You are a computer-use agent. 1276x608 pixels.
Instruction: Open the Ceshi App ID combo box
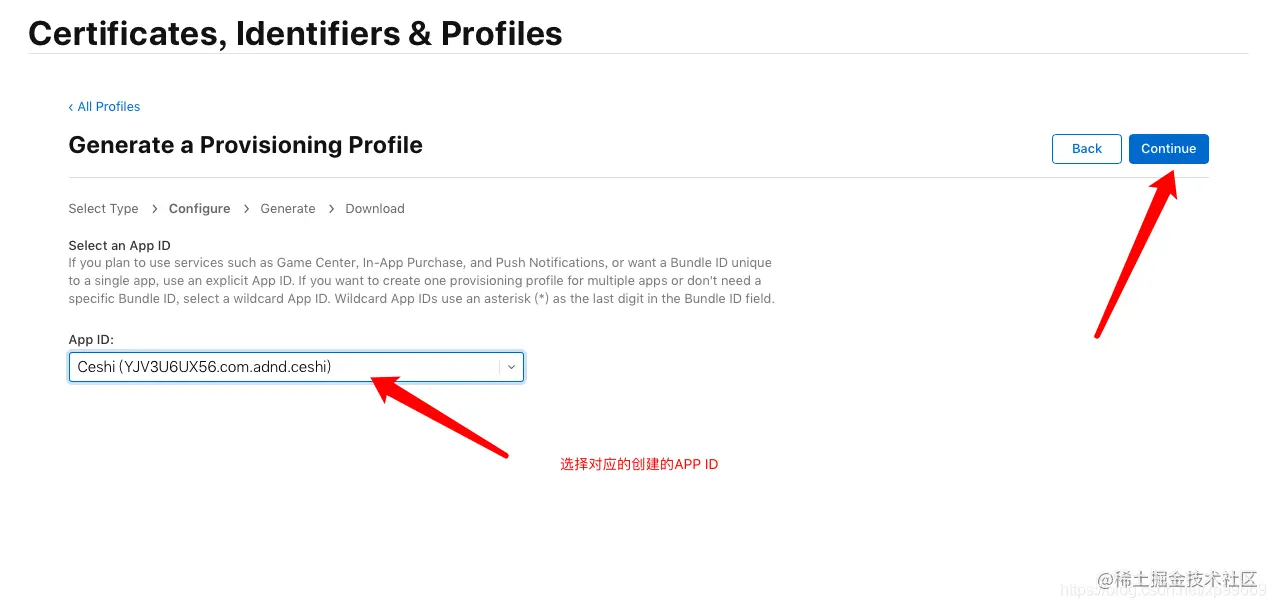296,367
